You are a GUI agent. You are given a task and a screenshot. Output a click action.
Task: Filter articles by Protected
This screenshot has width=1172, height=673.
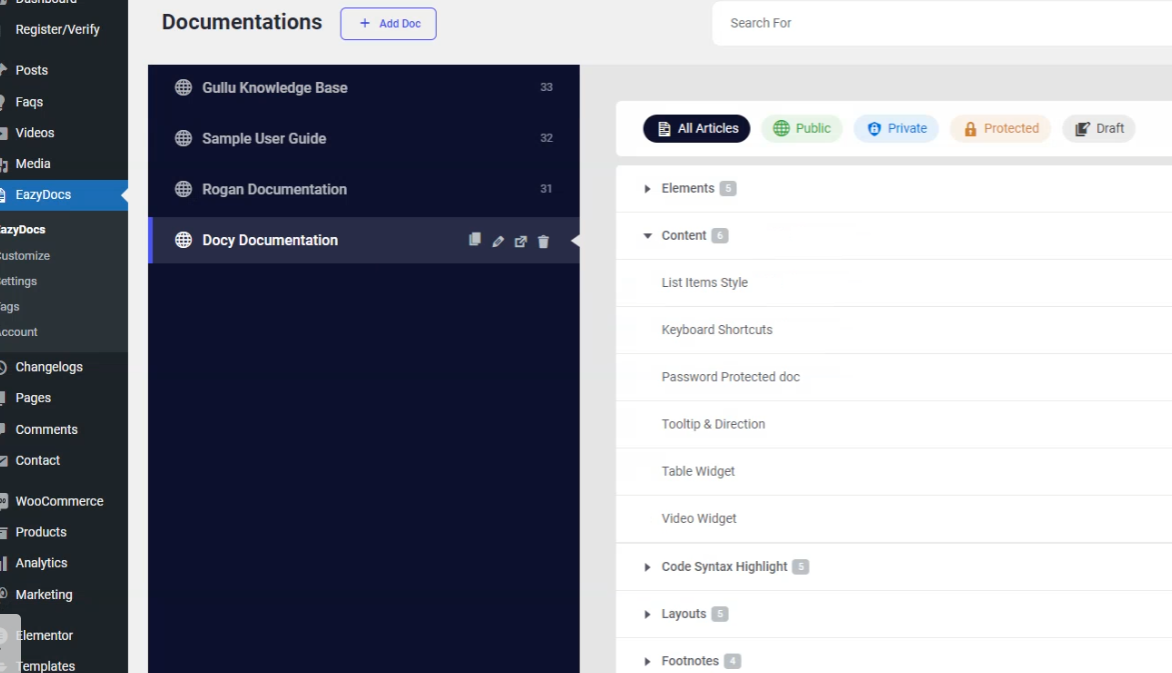click(x=1000, y=129)
